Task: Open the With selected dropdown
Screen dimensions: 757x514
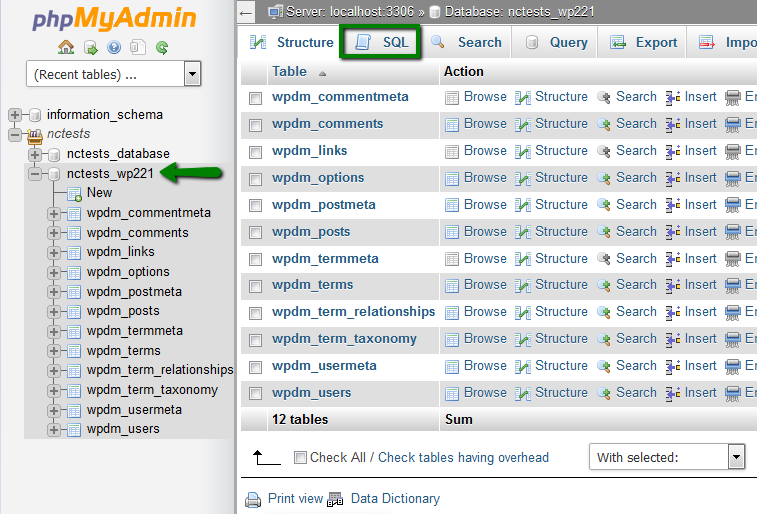Action: [x=667, y=457]
